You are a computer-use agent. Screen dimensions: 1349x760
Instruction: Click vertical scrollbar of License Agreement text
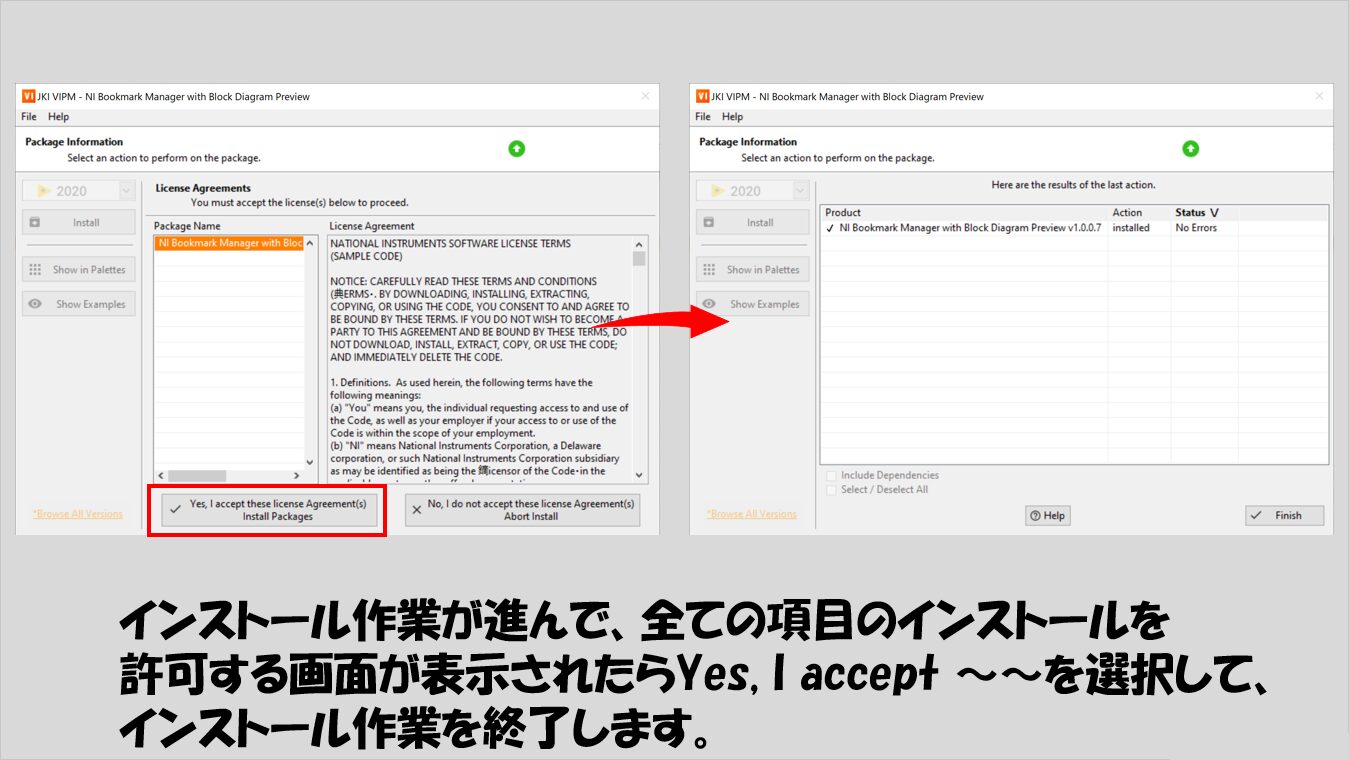640,360
